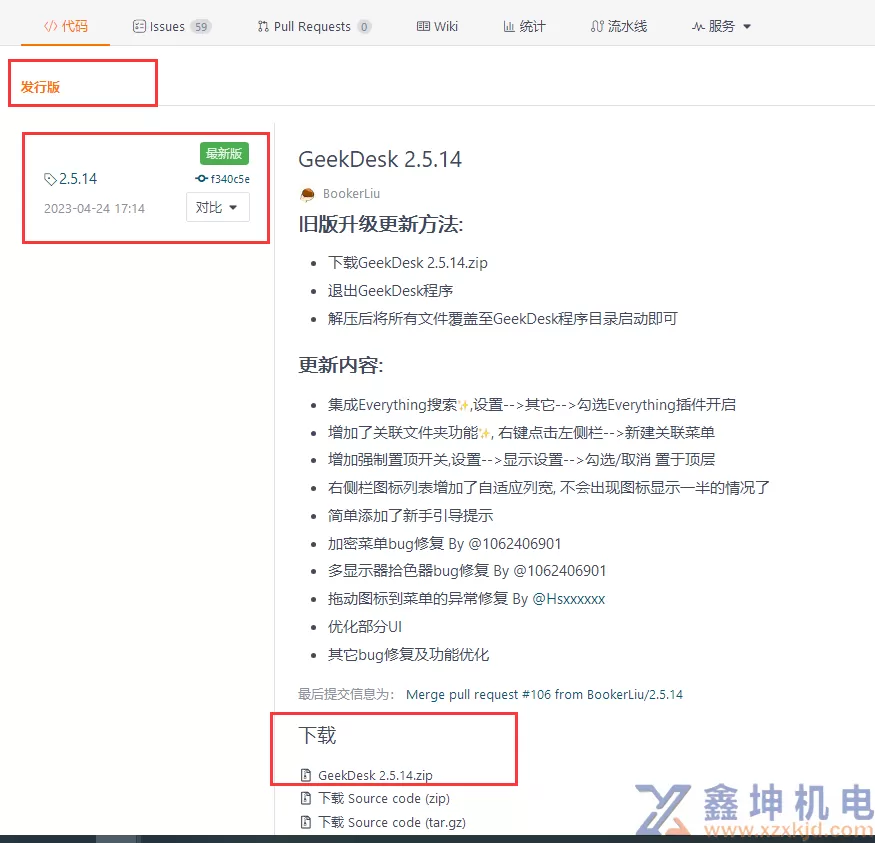The height and width of the screenshot is (843, 875).
Task: Open the 统计 statistics tab
Action: click(x=524, y=26)
